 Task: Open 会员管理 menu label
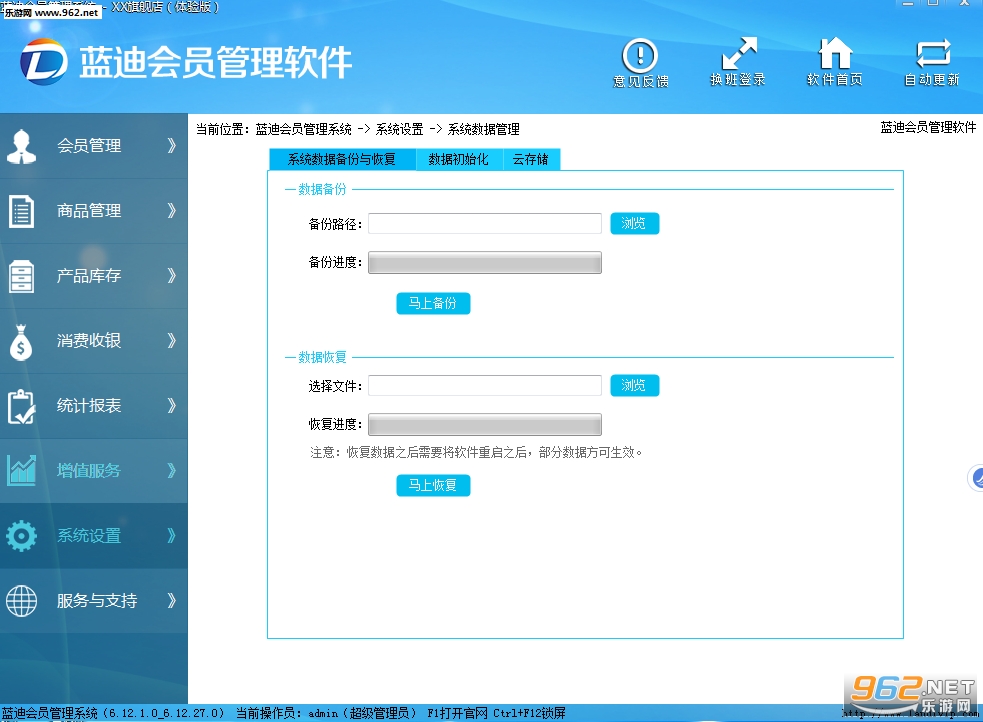click(x=89, y=146)
